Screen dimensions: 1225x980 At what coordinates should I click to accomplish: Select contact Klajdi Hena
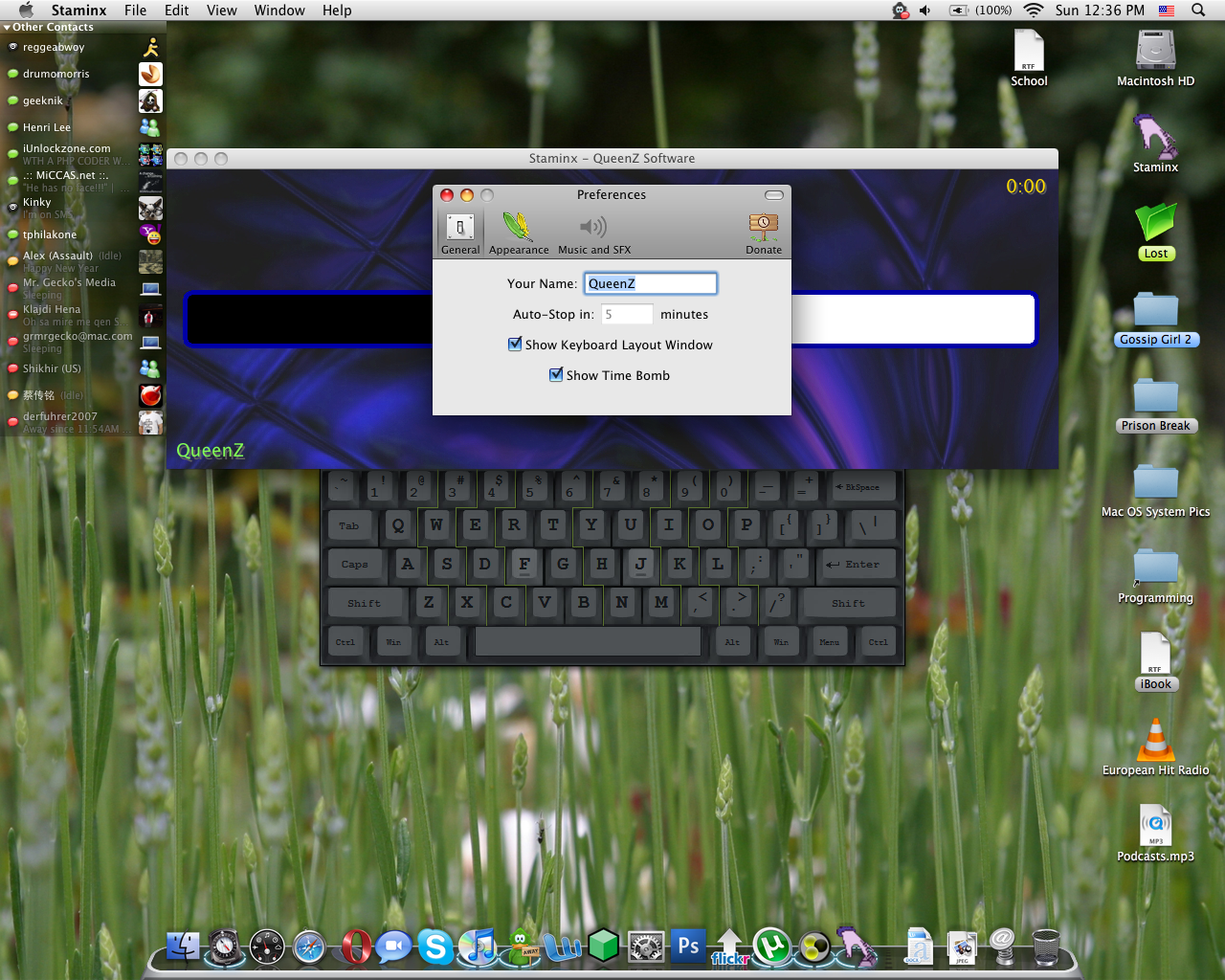[83, 315]
